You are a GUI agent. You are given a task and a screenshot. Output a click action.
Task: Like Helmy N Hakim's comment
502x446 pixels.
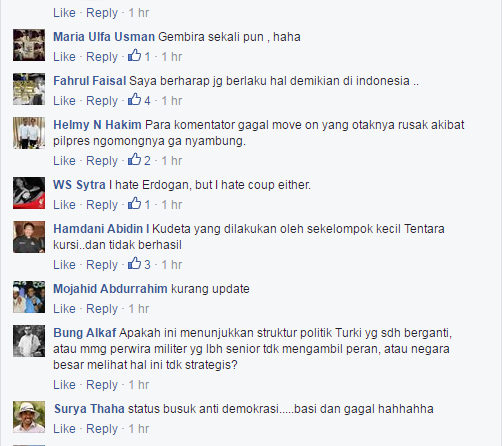pos(64,161)
